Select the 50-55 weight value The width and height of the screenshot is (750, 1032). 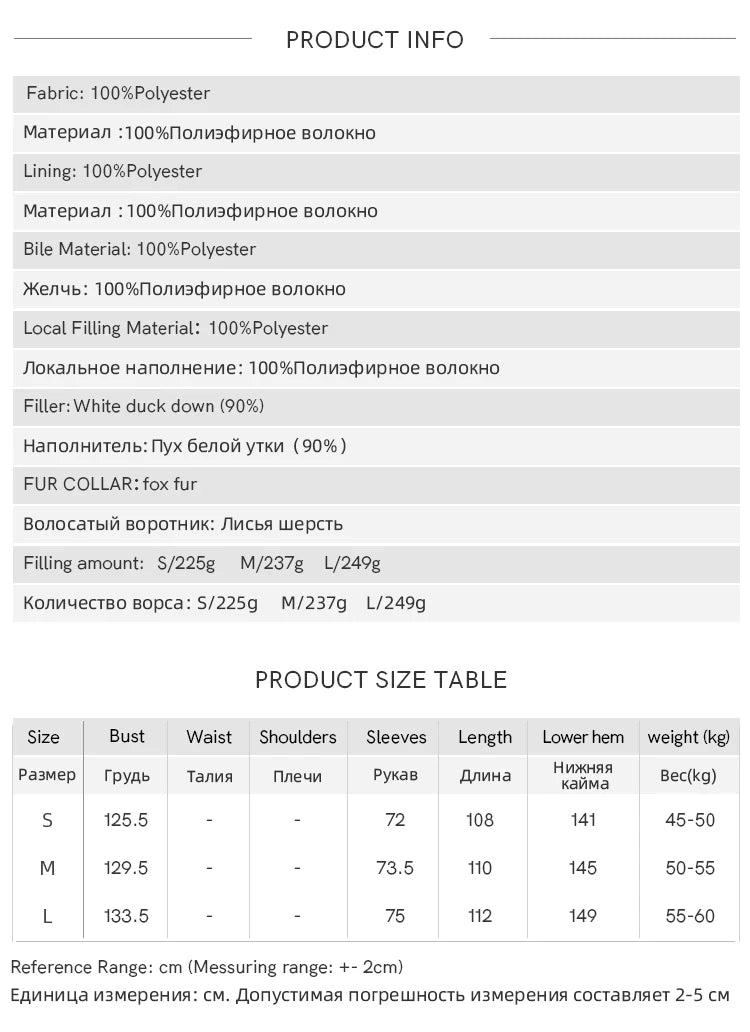click(x=689, y=868)
